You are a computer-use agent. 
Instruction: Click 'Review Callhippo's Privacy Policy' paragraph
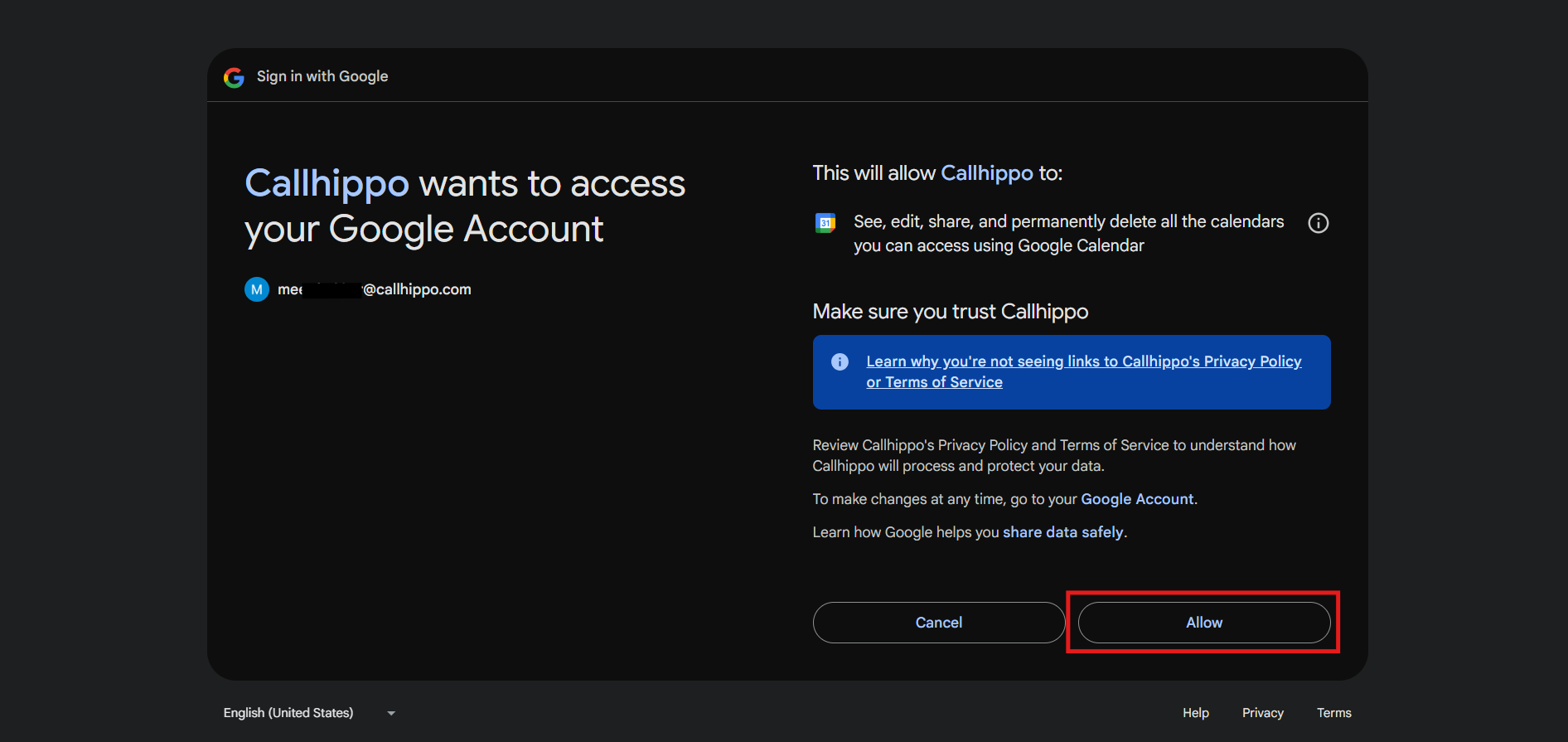(1054, 455)
